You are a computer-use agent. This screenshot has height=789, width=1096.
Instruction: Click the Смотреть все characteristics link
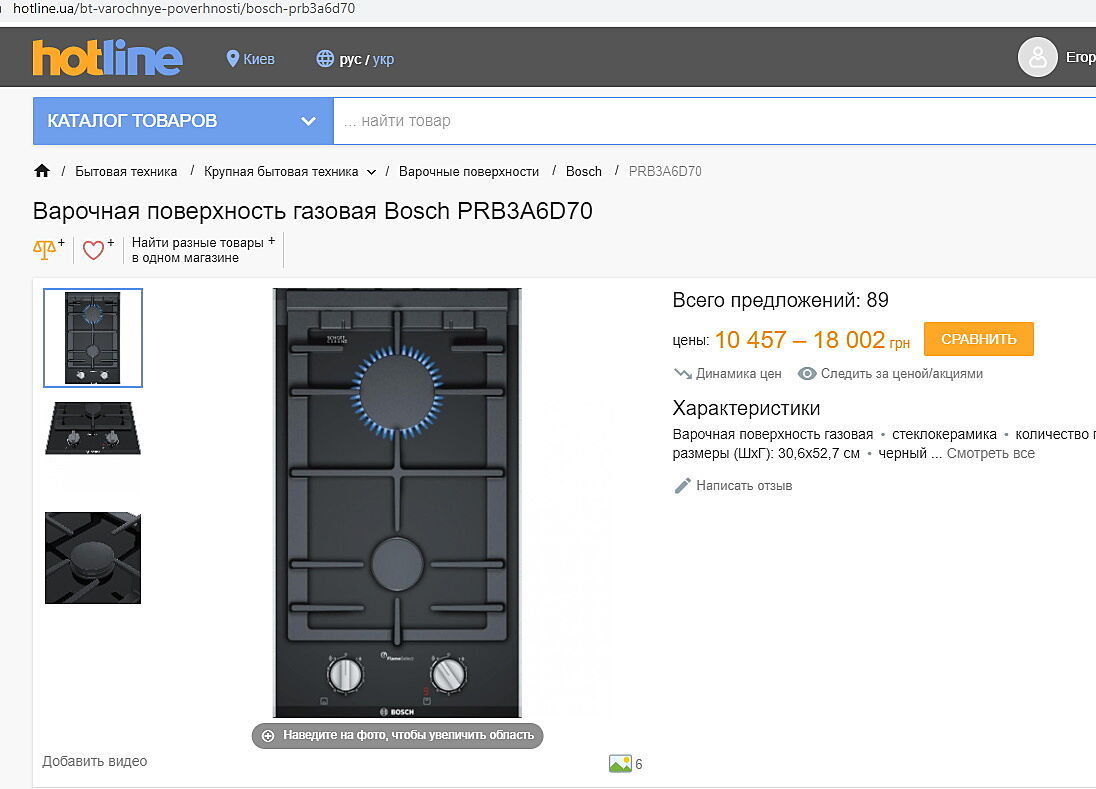(x=990, y=453)
